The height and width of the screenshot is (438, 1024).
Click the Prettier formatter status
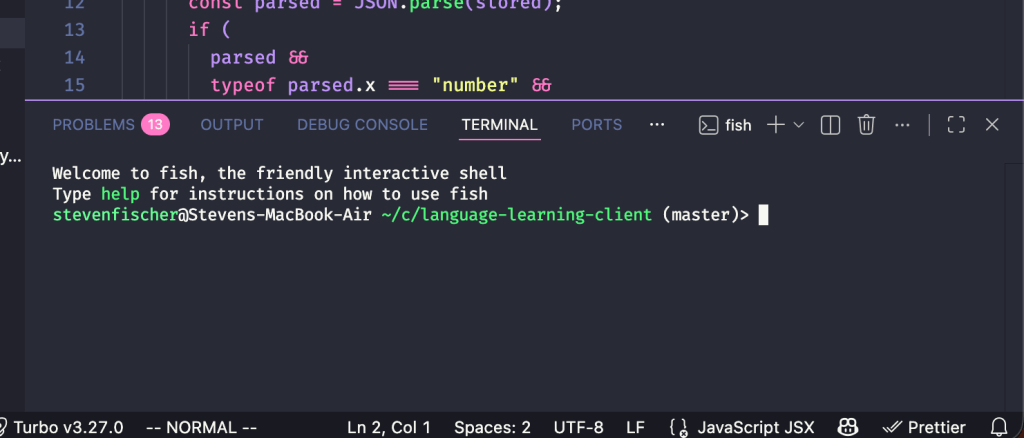[924, 428]
